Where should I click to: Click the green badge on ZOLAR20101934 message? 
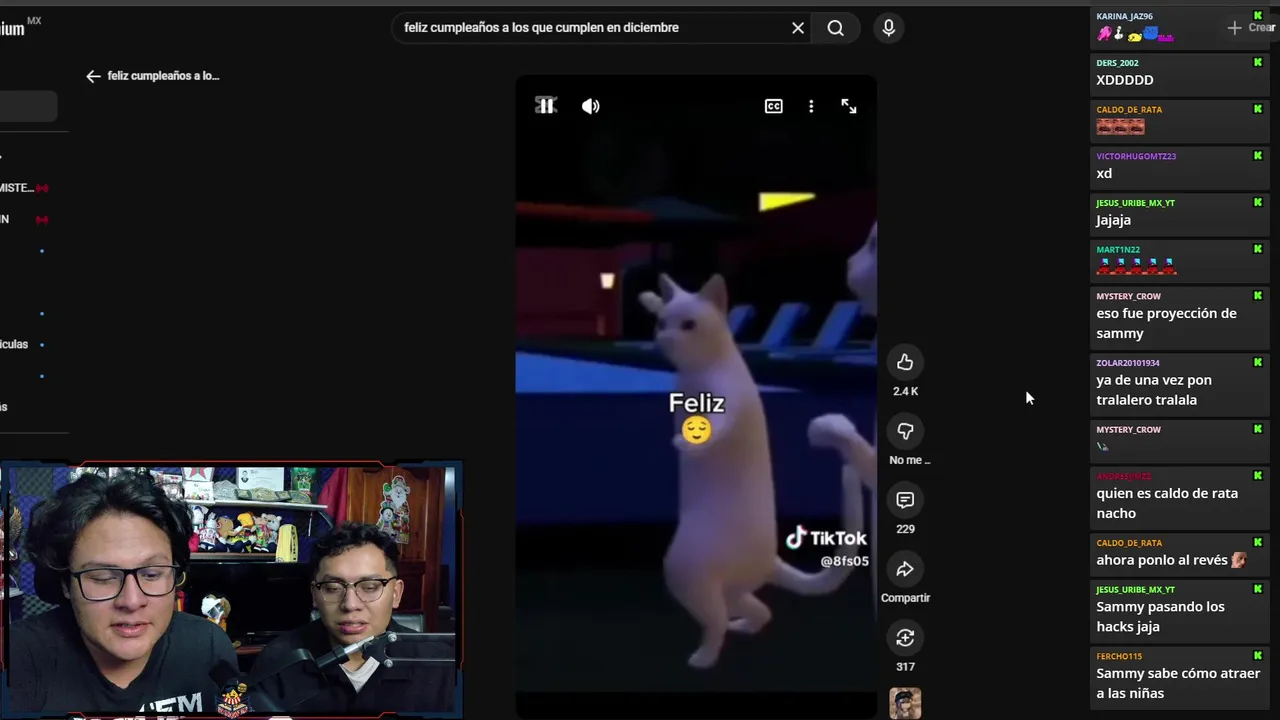1258,363
